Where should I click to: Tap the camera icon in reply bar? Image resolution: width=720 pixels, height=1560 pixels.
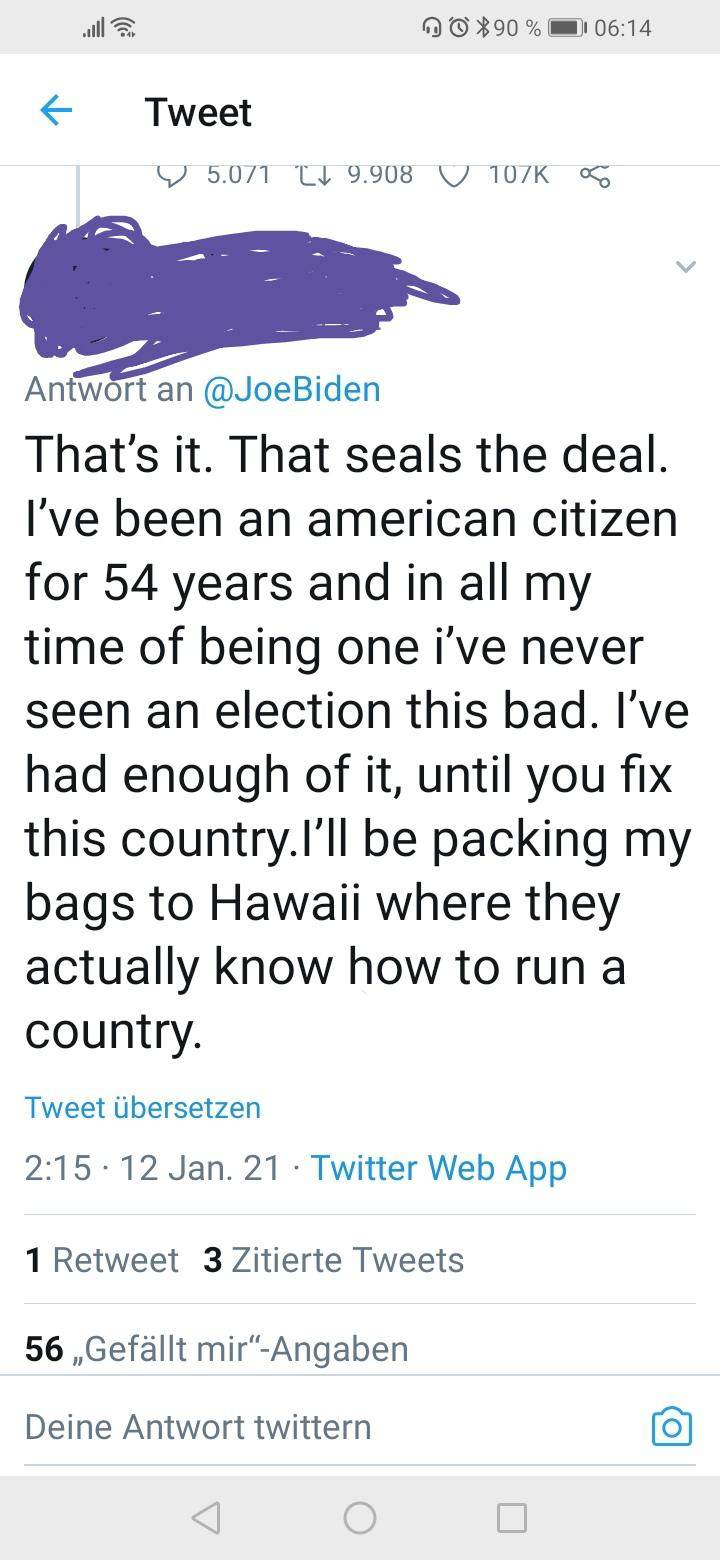tap(671, 1426)
